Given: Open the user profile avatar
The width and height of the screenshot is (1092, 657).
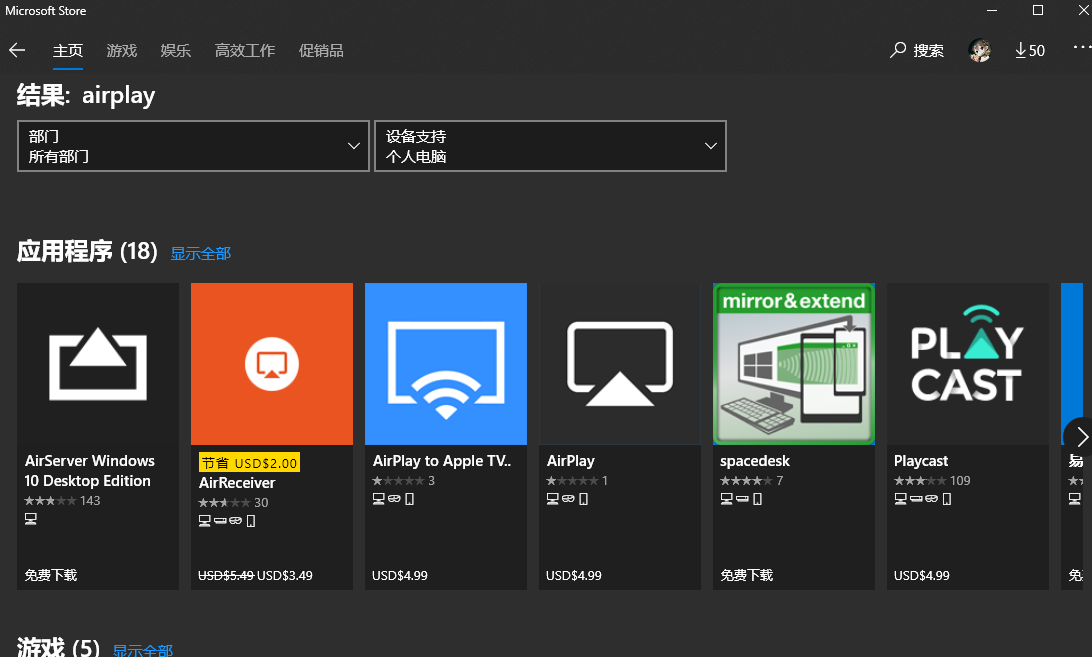Looking at the screenshot, I should [979, 50].
